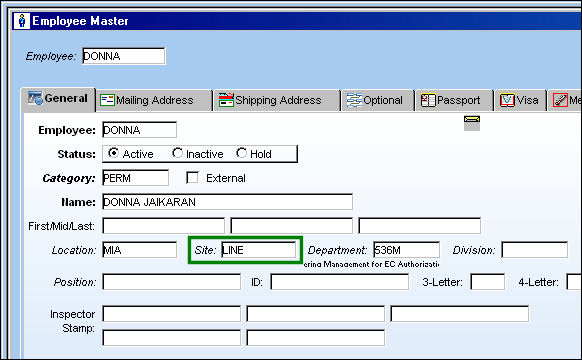The height and width of the screenshot is (360, 582).
Task: Click the italic Category label
Action: click(x=69, y=179)
